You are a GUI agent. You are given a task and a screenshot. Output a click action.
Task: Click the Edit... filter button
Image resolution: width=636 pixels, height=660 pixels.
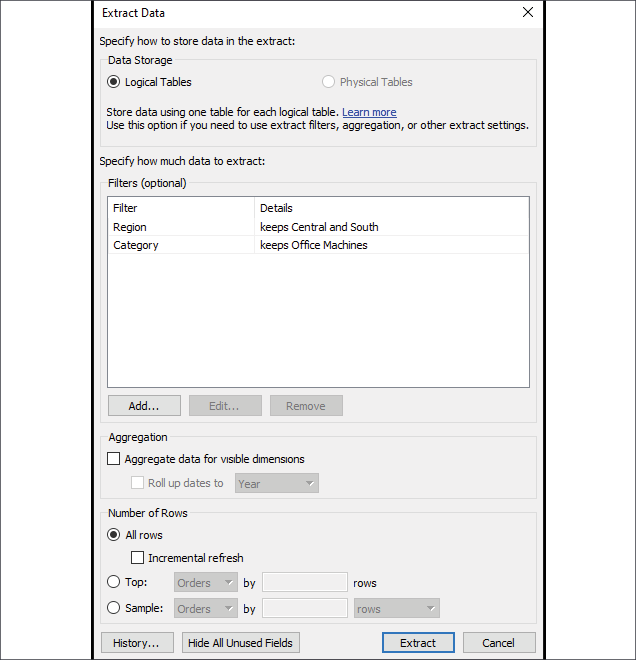[225, 406]
